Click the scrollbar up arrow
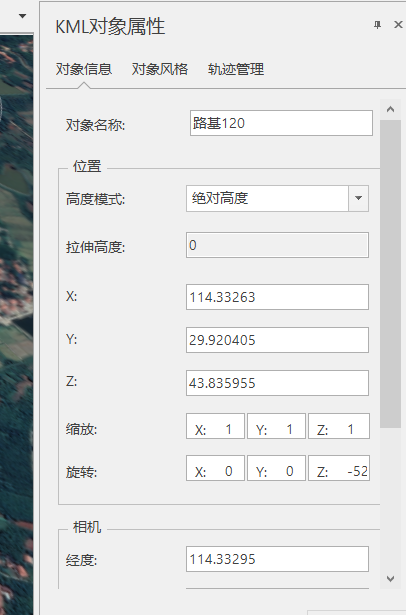406x615 pixels. (390, 109)
